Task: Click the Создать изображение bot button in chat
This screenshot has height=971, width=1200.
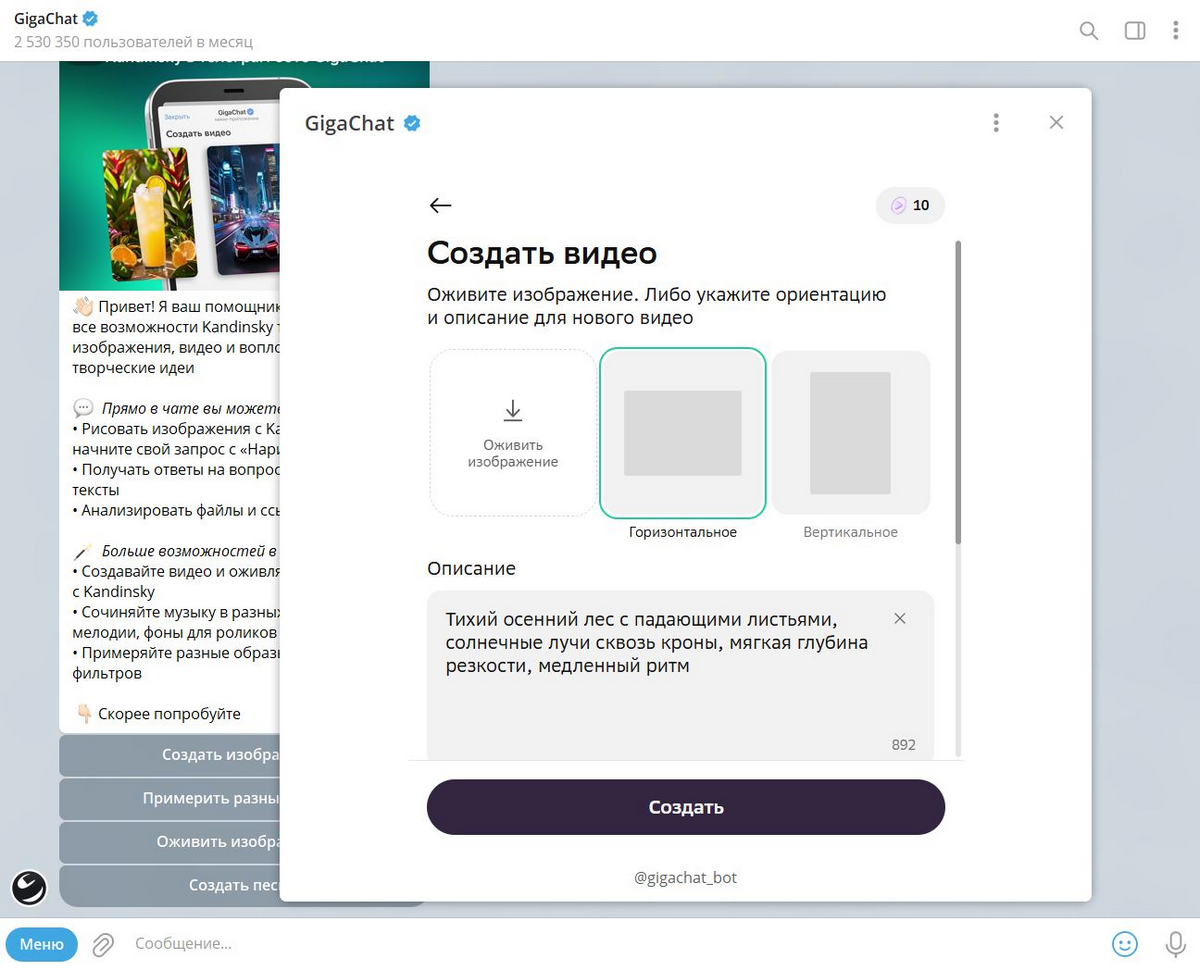Action: click(x=170, y=755)
